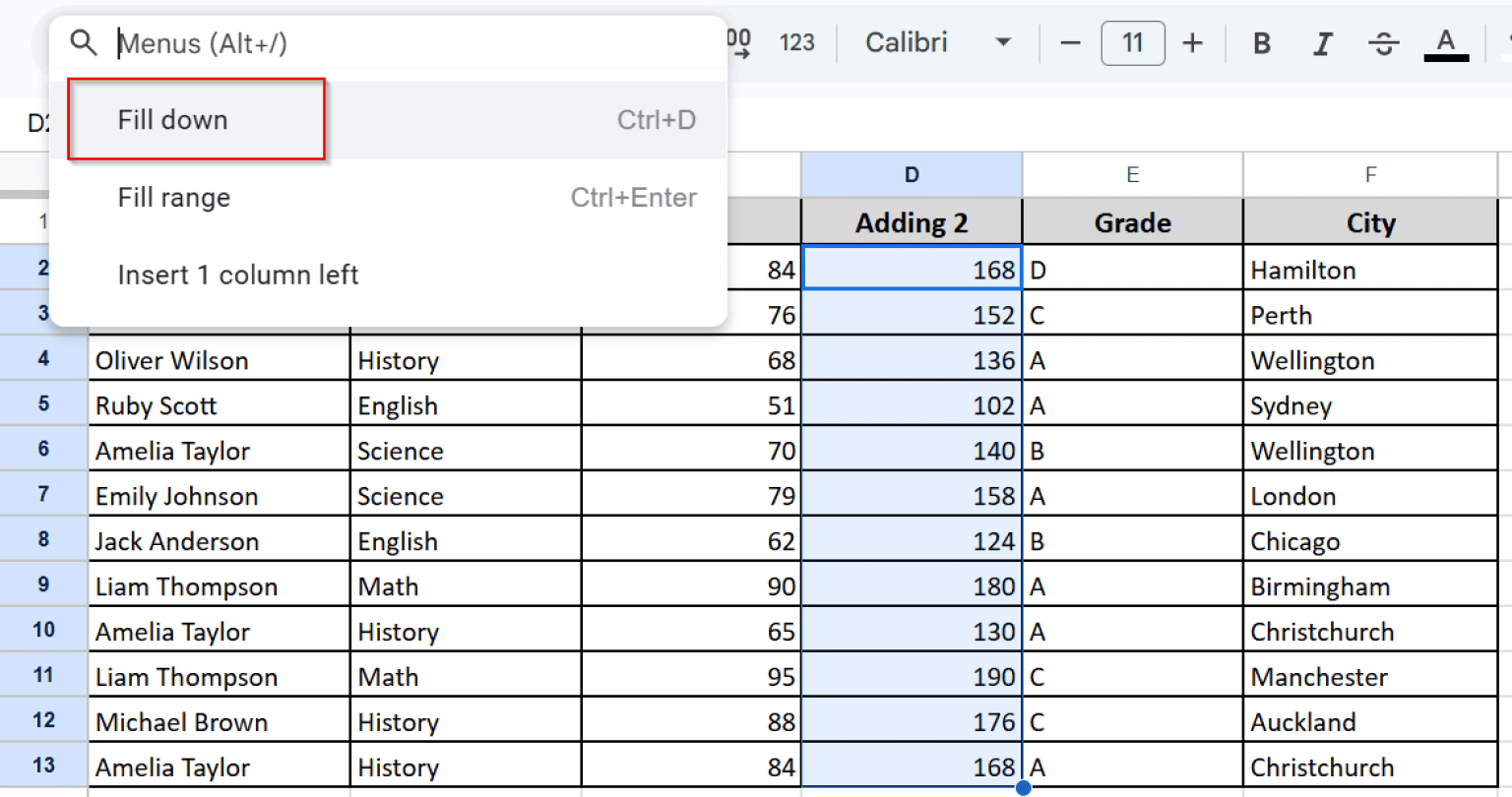Apply italic formatting with the I icon
The height and width of the screenshot is (797, 1512).
(1322, 42)
